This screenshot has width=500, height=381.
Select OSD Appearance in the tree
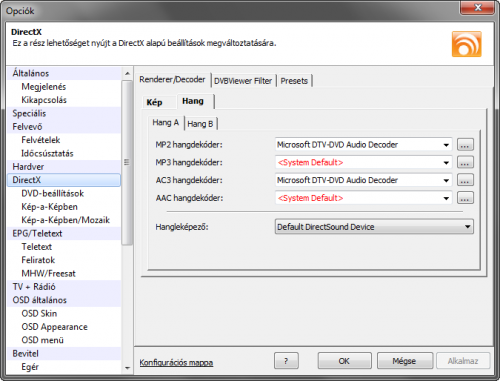64,327
